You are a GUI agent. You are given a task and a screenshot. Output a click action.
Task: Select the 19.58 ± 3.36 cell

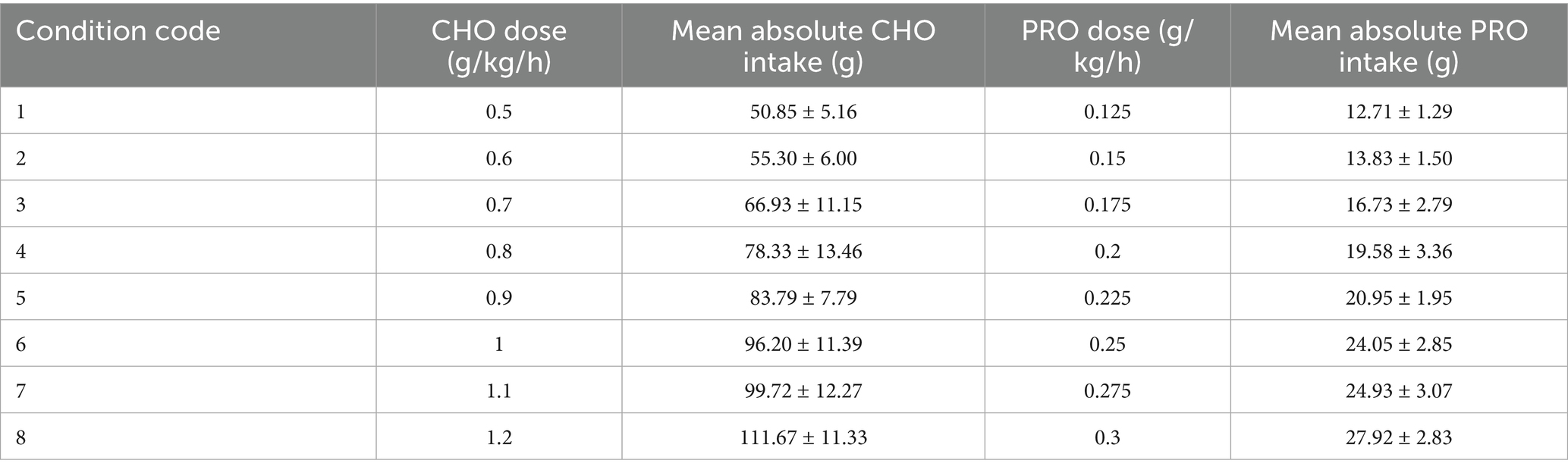tap(1398, 251)
